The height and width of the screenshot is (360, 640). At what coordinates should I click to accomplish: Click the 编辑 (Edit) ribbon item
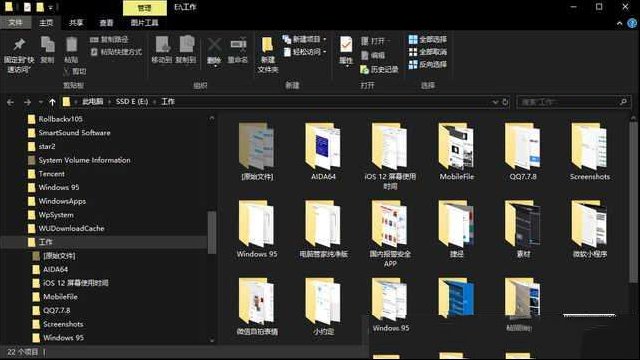(x=373, y=55)
